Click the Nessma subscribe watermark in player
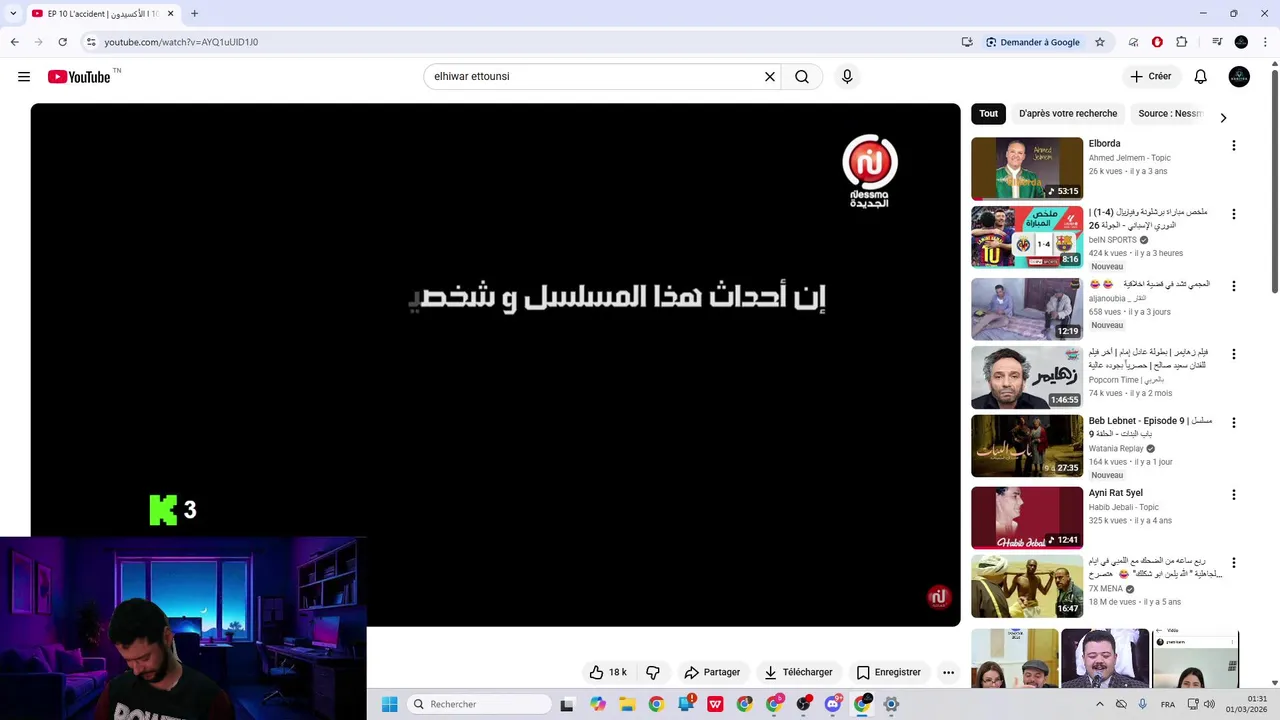The height and width of the screenshot is (720, 1280). click(938, 598)
